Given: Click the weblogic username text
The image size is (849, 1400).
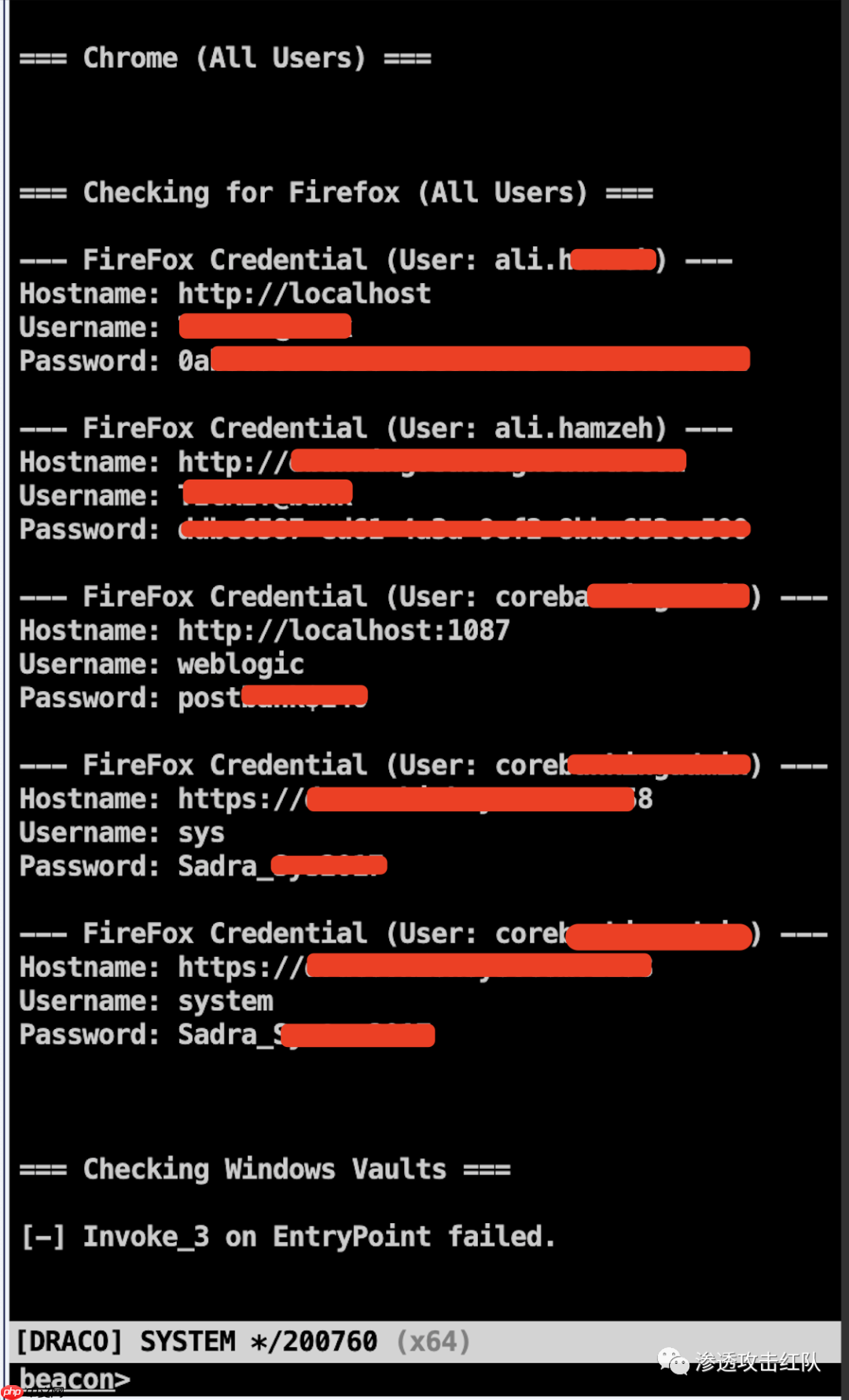Looking at the screenshot, I should tap(241, 664).
